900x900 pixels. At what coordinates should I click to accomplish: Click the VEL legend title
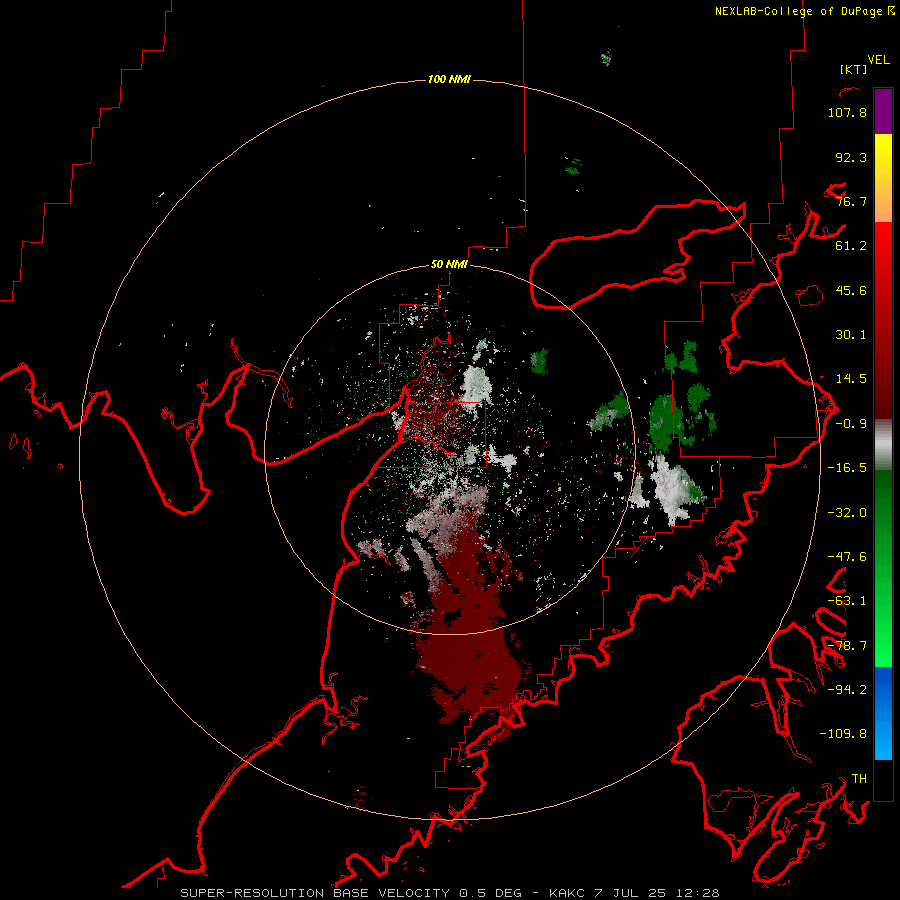878,60
